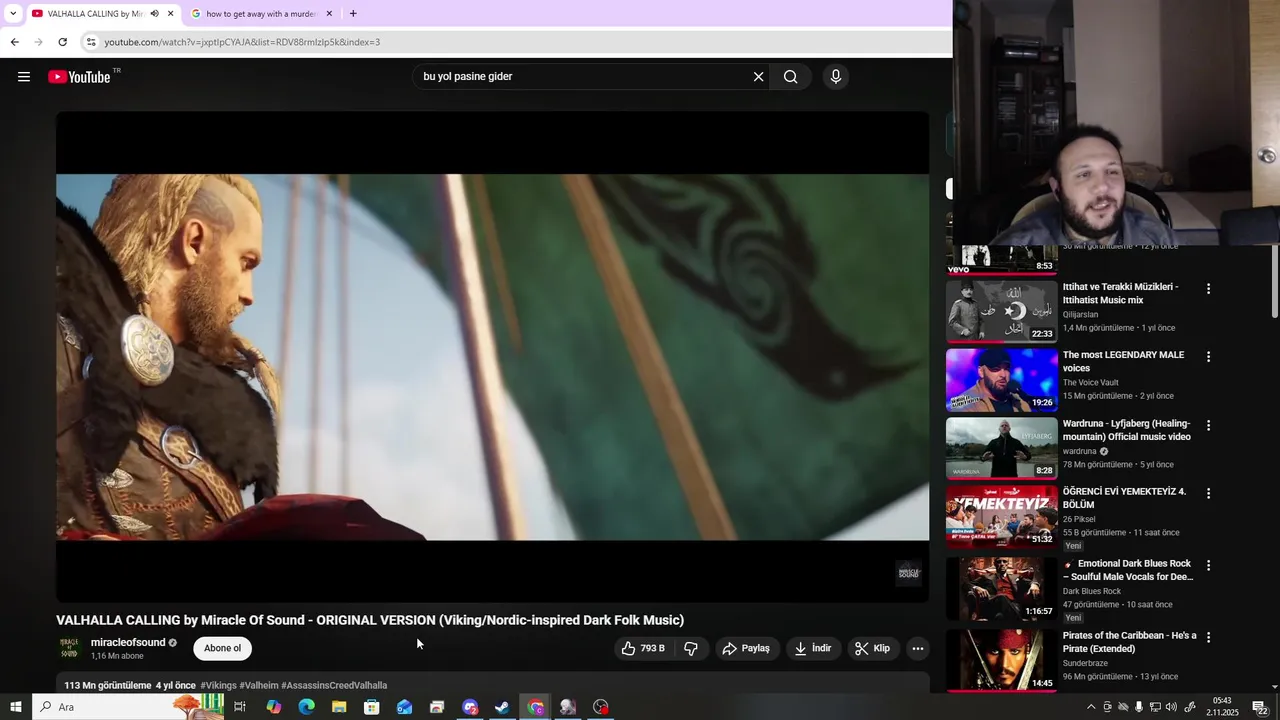The height and width of the screenshot is (720, 1280).
Task: Open Microsoft Store from taskbar
Action: (371, 707)
